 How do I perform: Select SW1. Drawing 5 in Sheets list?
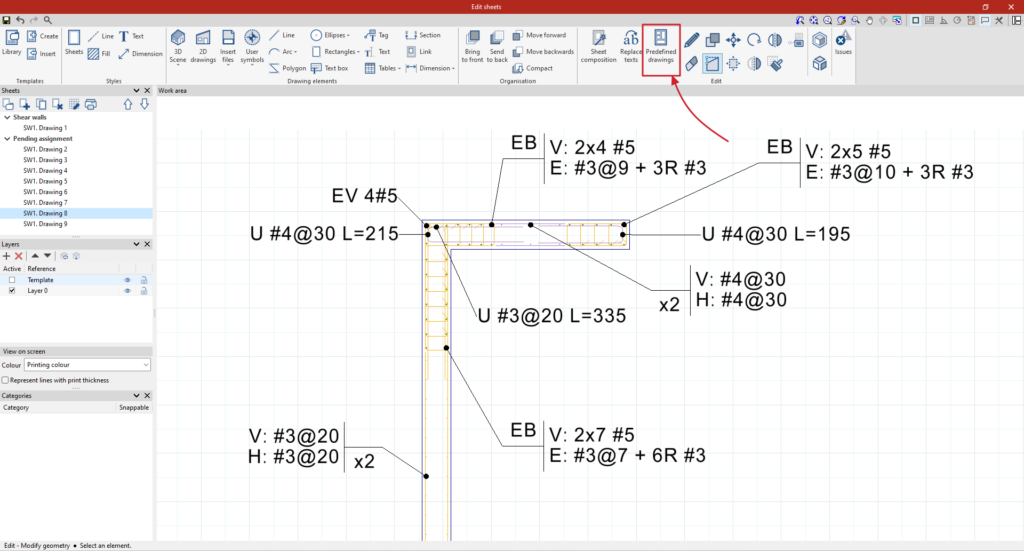pos(45,181)
